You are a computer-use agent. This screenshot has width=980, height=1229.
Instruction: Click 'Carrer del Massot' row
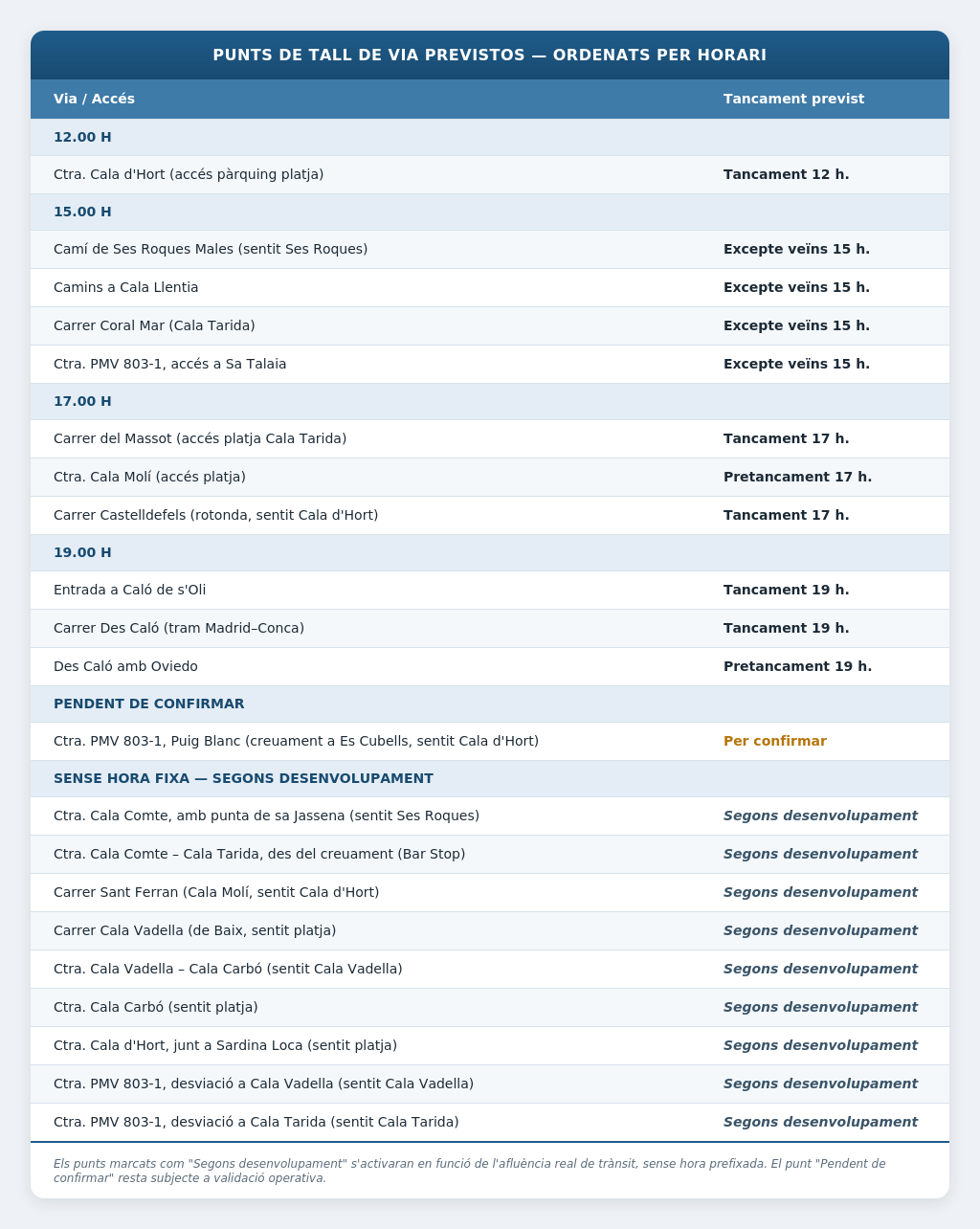coord(490,438)
